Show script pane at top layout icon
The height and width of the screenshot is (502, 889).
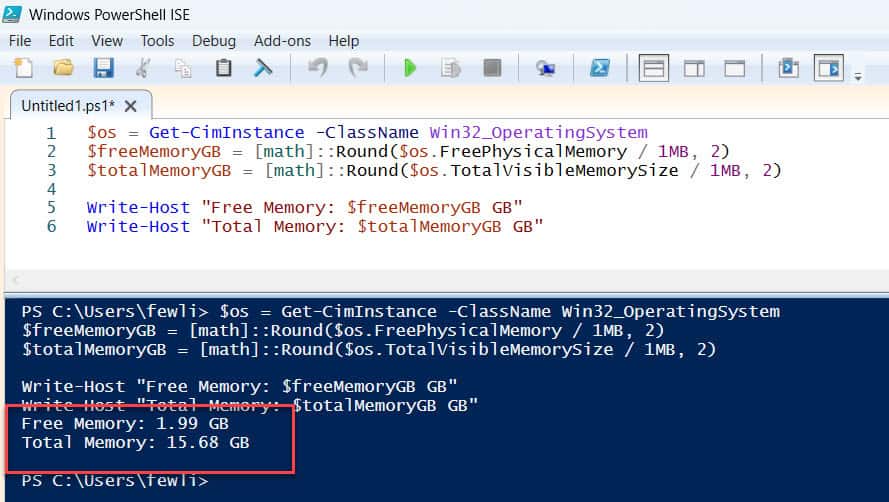(654, 68)
